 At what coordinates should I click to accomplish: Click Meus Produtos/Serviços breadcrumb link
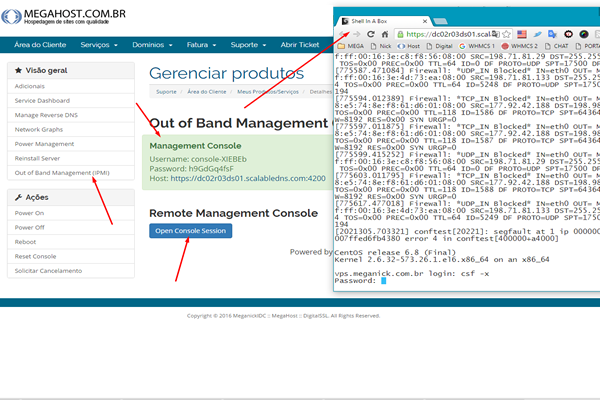268,92
